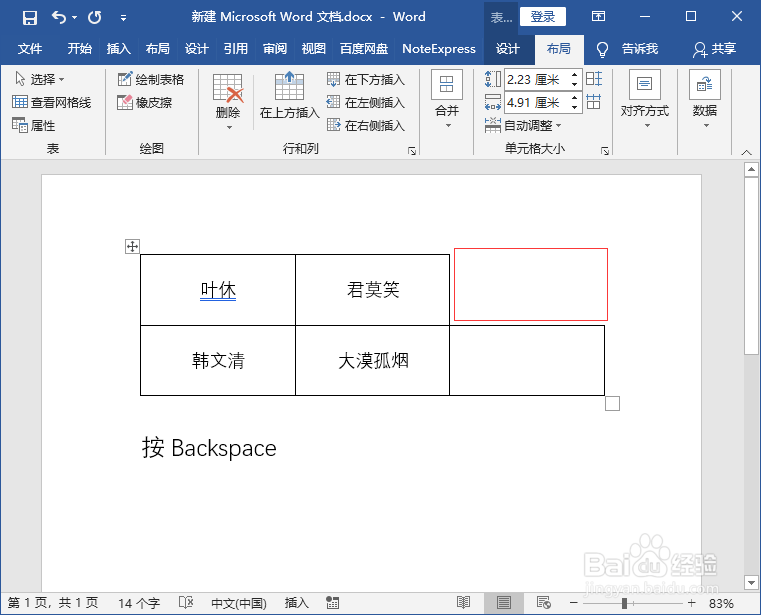Viewport: 761px width, 615px height.
Task: Click the cell containing 韩文清
Action: [x=218, y=361]
